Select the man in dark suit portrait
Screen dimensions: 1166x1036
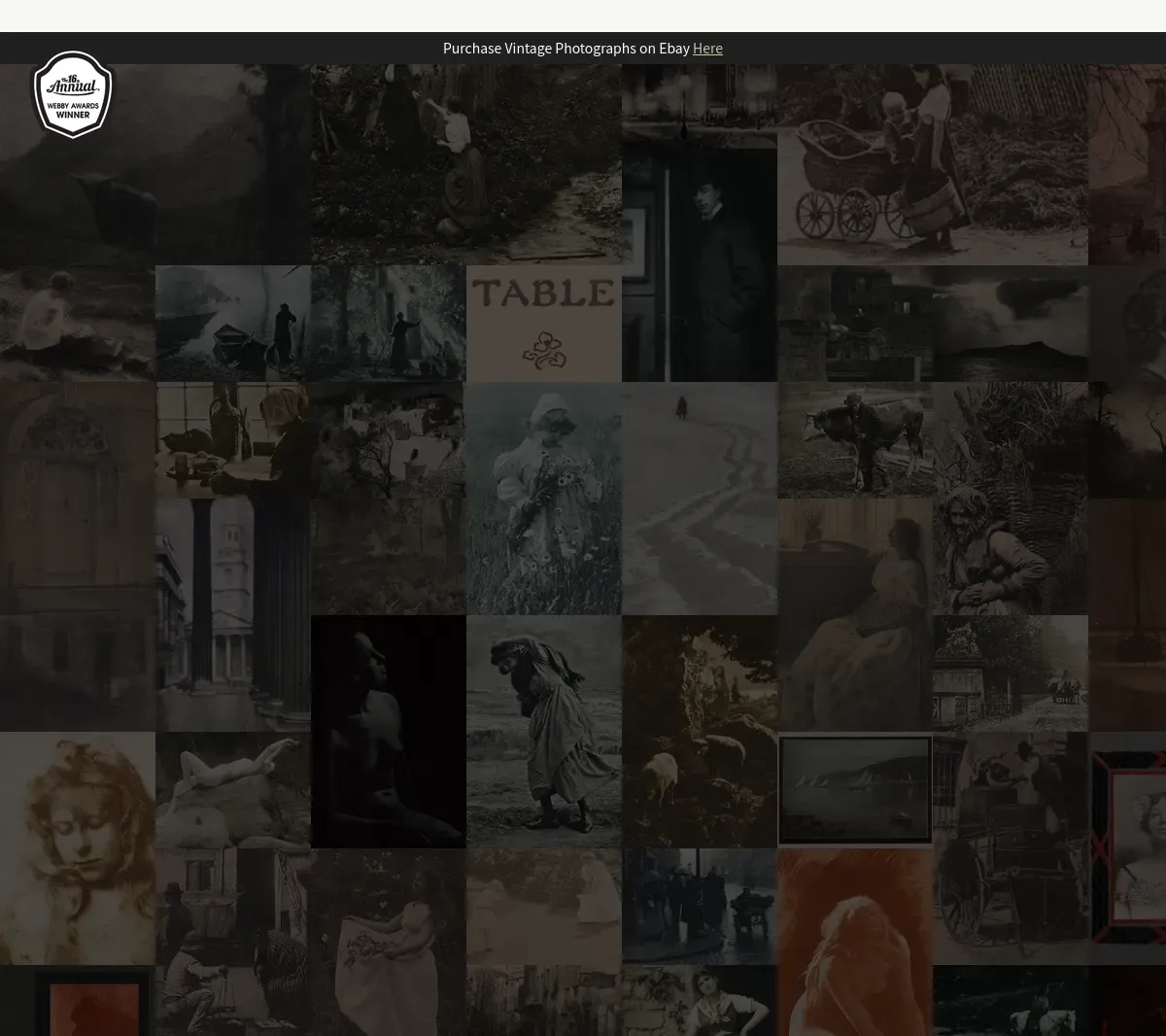pos(700,264)
